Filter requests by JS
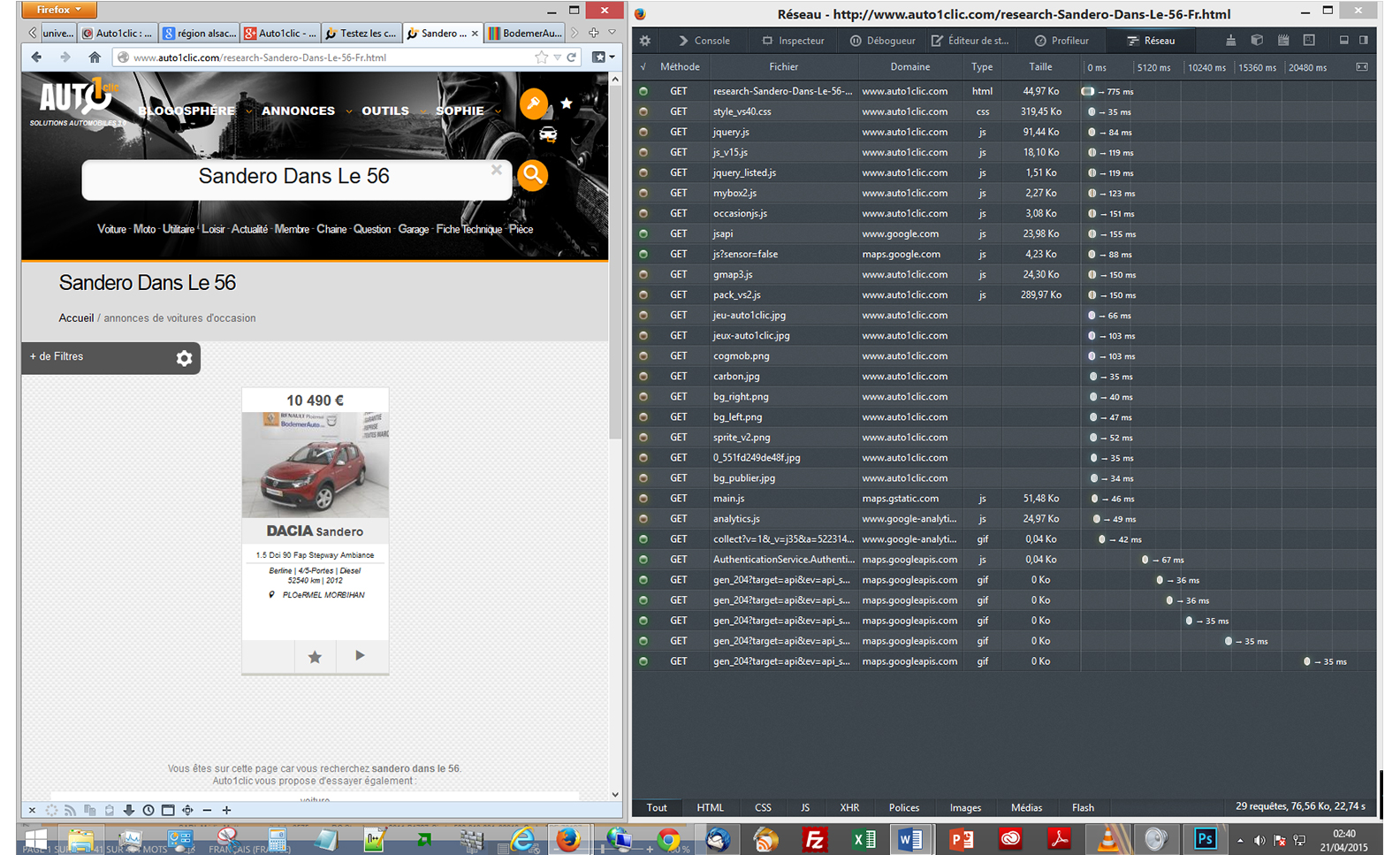The width and height of the screenshot is (1400, 855). 805,807
